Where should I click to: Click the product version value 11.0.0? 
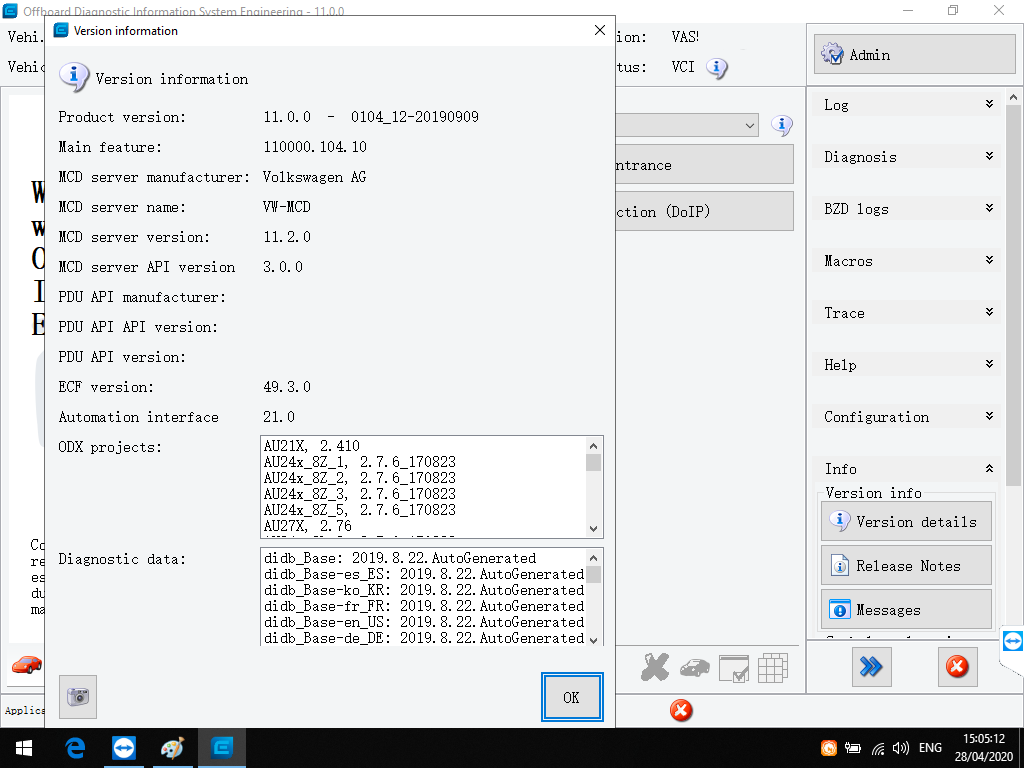(287, 117)
